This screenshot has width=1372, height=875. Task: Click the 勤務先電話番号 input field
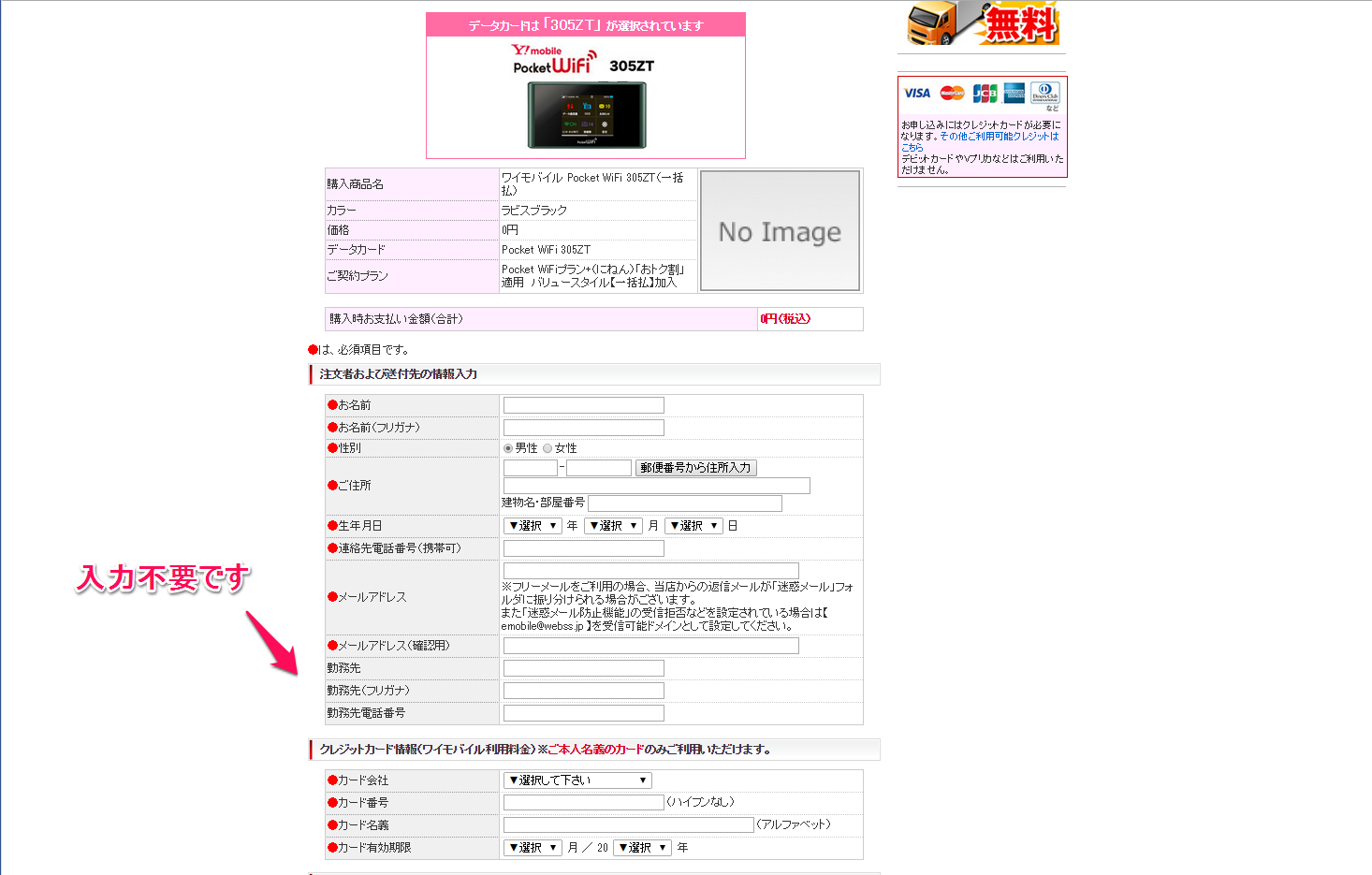[584, 713]
